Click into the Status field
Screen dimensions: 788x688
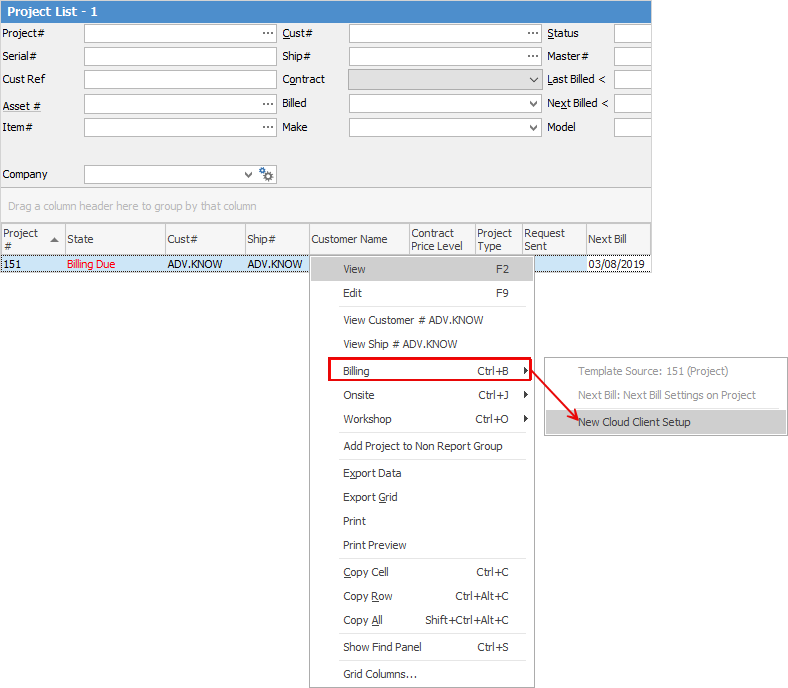pos(632,33)
